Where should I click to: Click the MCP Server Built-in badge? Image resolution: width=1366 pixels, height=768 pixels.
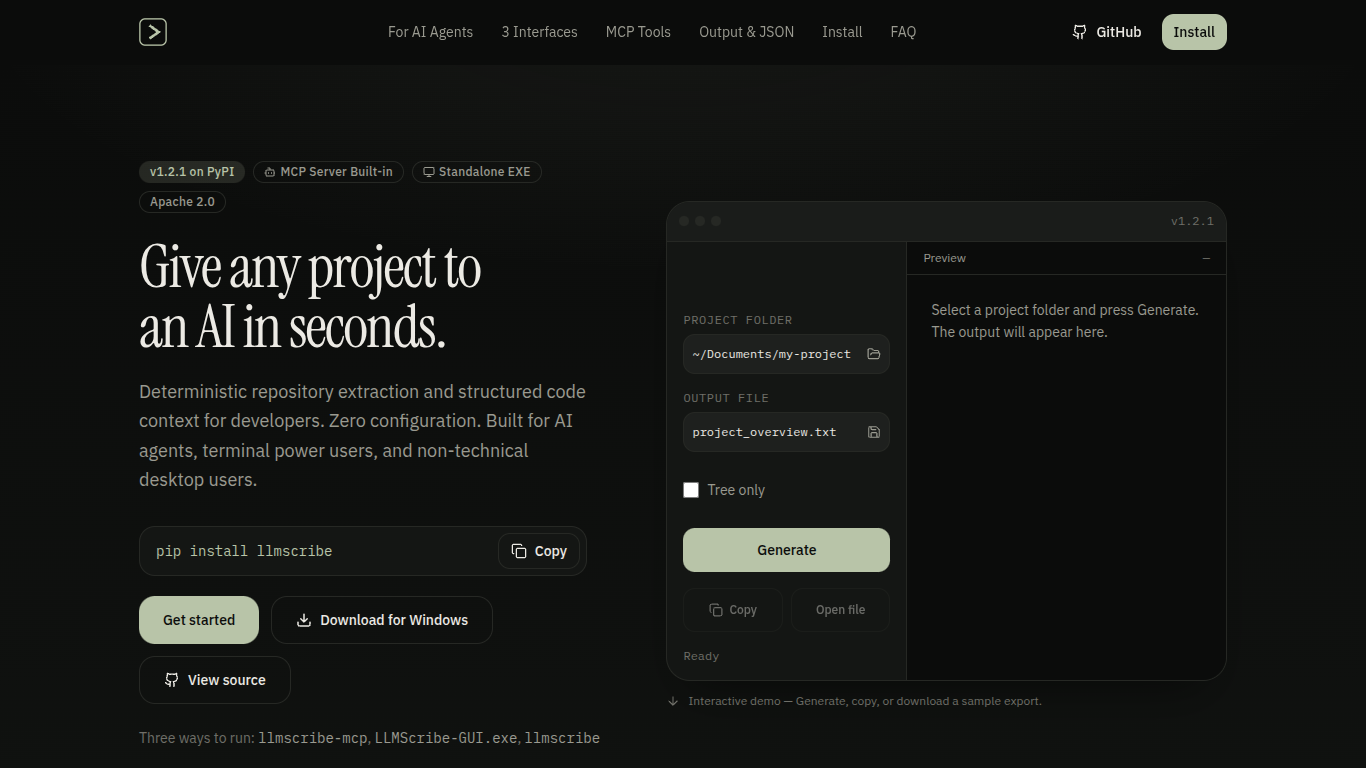point(328,172)
